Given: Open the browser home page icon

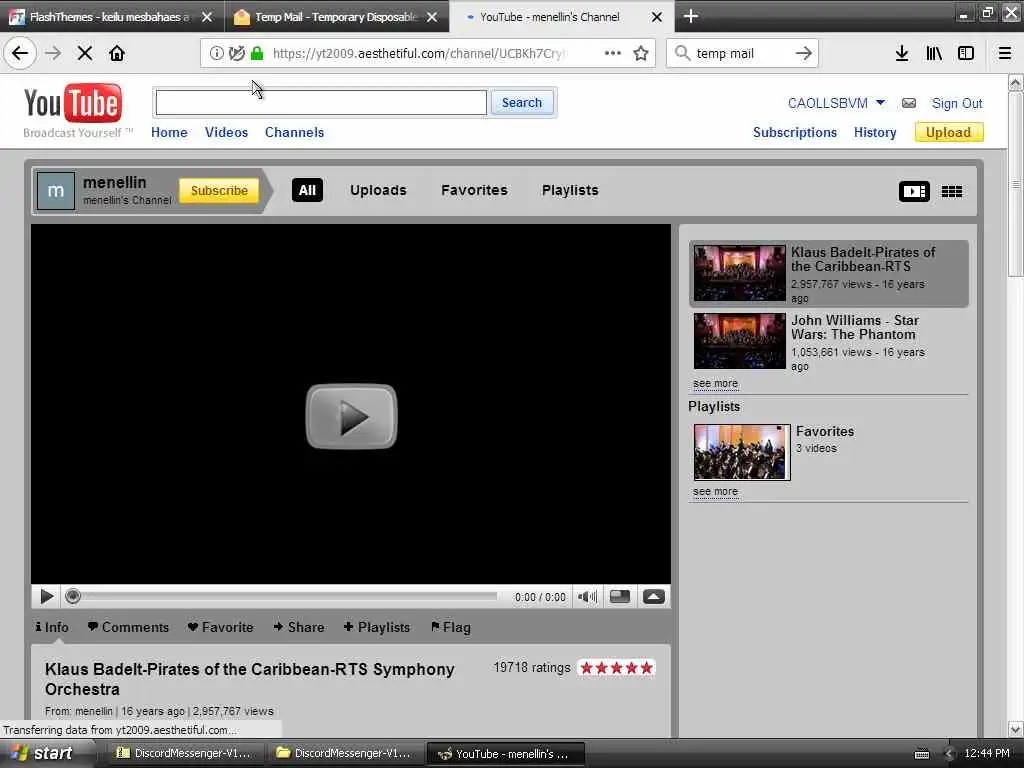Looking at the screenshot, I should tap(117, 53).
